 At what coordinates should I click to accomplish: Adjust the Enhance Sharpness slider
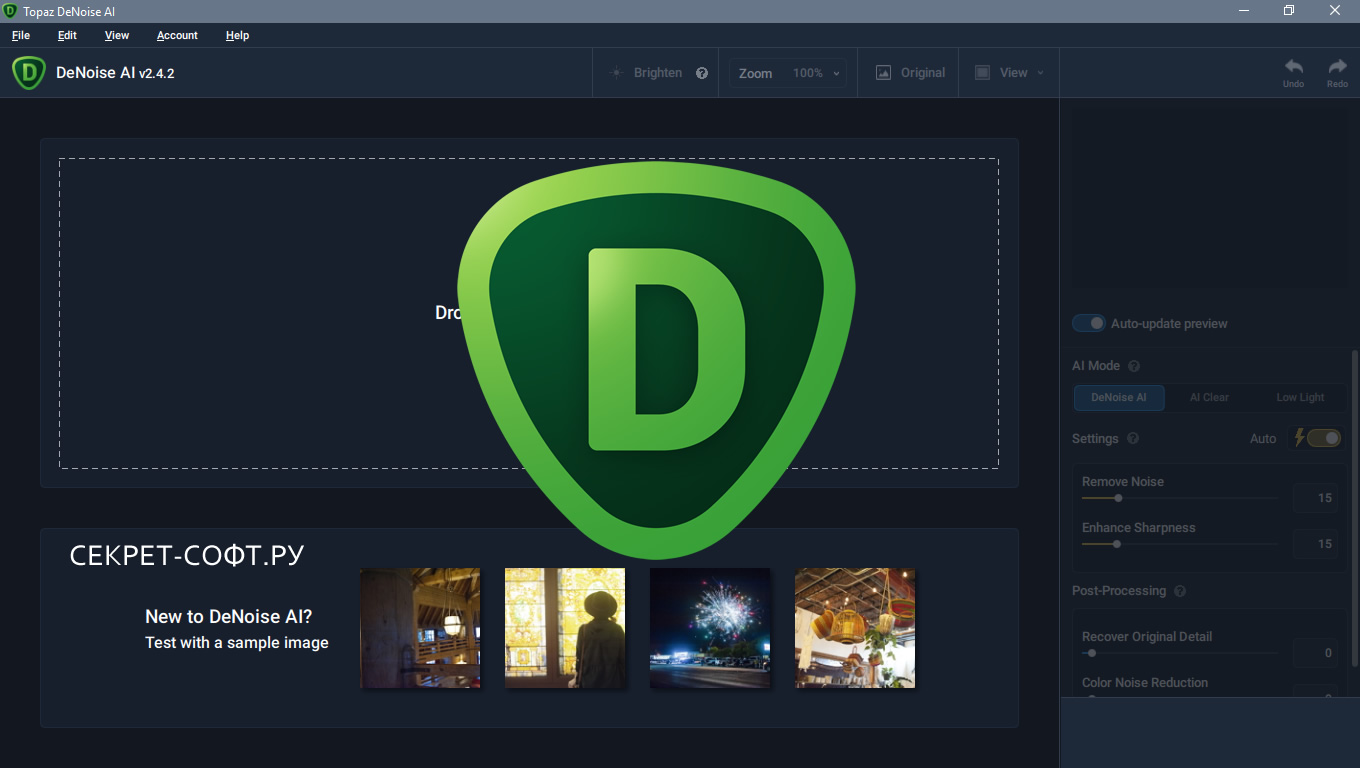(x=1180, y=544)
